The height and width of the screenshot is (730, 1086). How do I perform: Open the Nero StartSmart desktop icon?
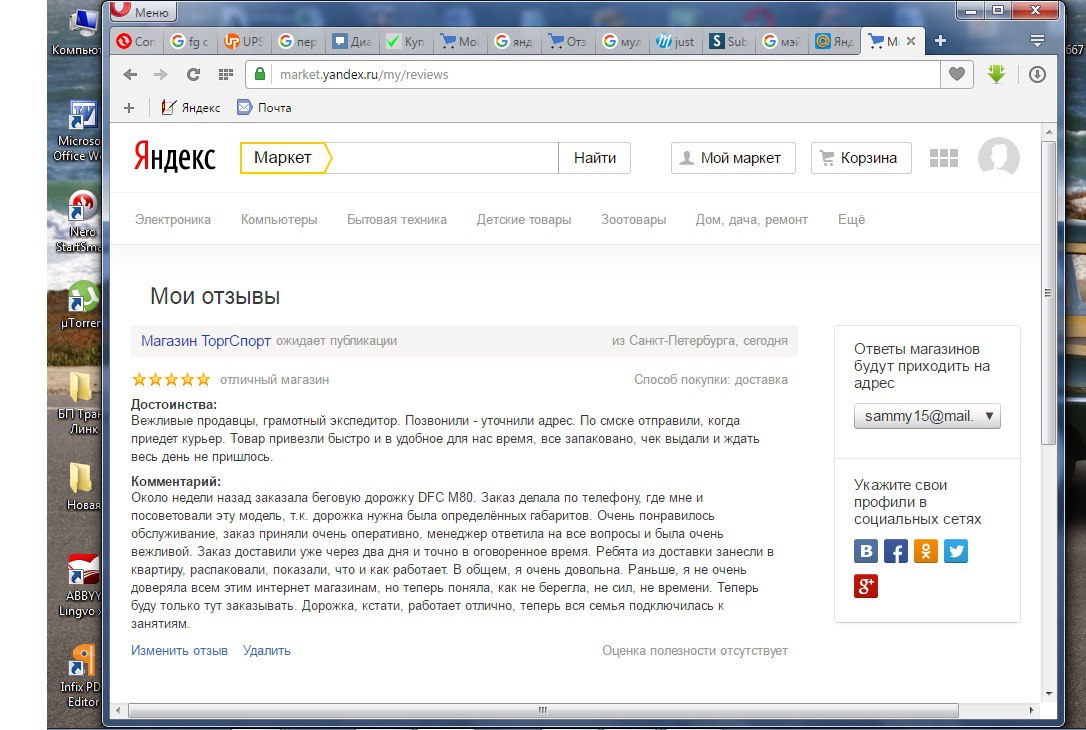tap(79, 222)
